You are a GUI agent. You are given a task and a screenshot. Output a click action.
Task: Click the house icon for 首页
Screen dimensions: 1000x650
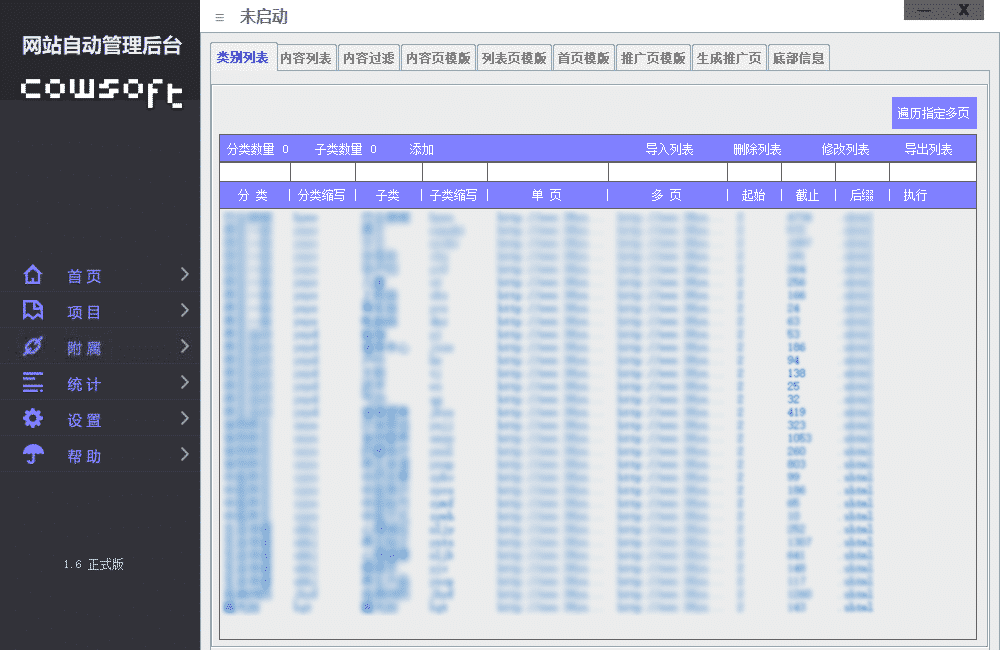33,275
